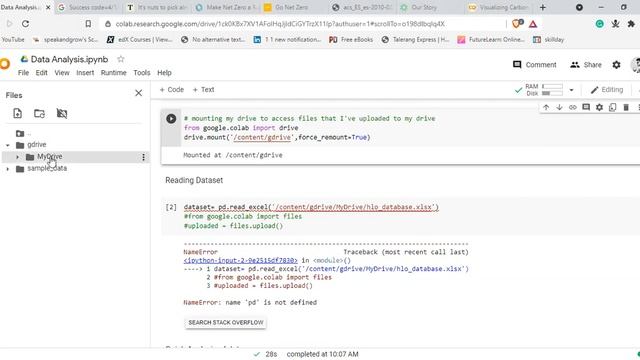The width and height of the screenshot is (640, 360).
Task: Open Brave Rewards triangle icon
Action: click(x=533, y=24)
